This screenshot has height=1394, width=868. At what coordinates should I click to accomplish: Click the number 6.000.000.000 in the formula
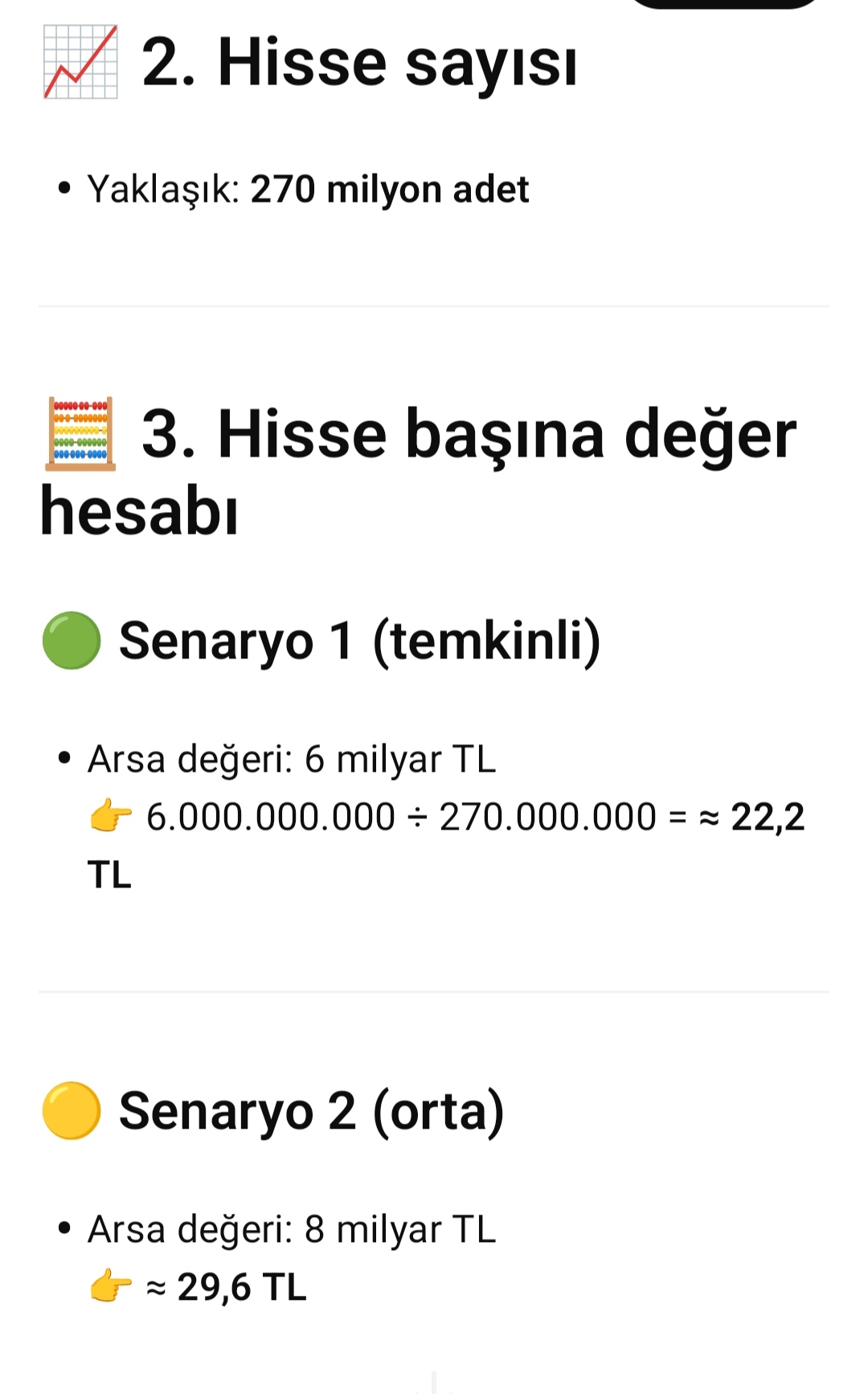coord(270,818)
